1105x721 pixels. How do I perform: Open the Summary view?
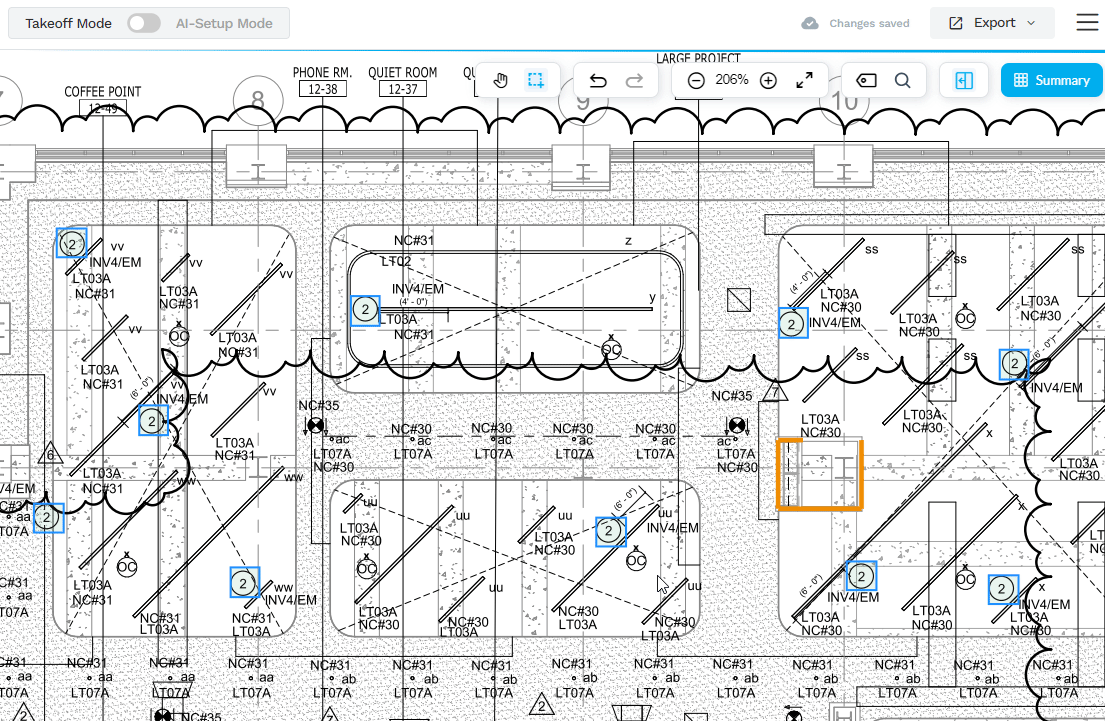1051,81
